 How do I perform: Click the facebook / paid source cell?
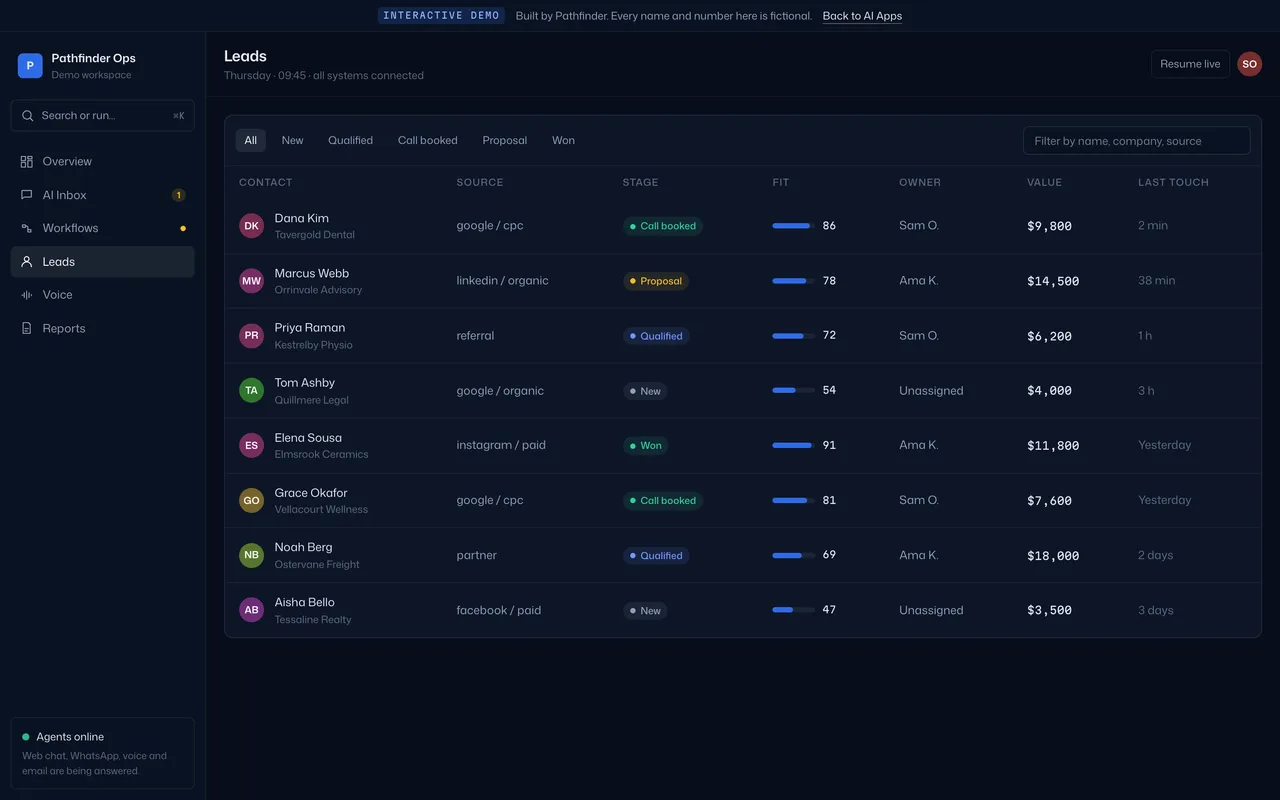[499, 610]
